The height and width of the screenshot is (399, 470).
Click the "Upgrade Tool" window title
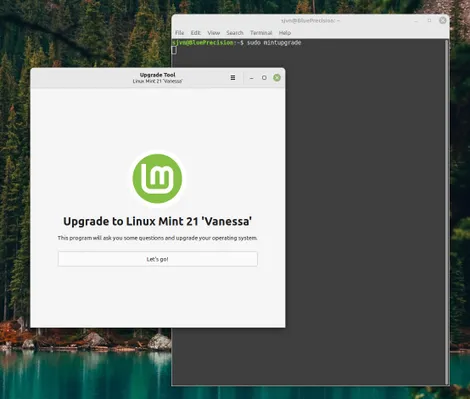coord(157,75)
